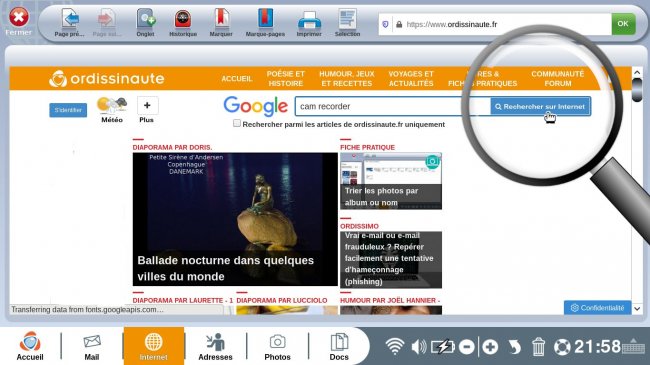Open the Météo weather widget

pyautogui.click(x=112, y=110)
